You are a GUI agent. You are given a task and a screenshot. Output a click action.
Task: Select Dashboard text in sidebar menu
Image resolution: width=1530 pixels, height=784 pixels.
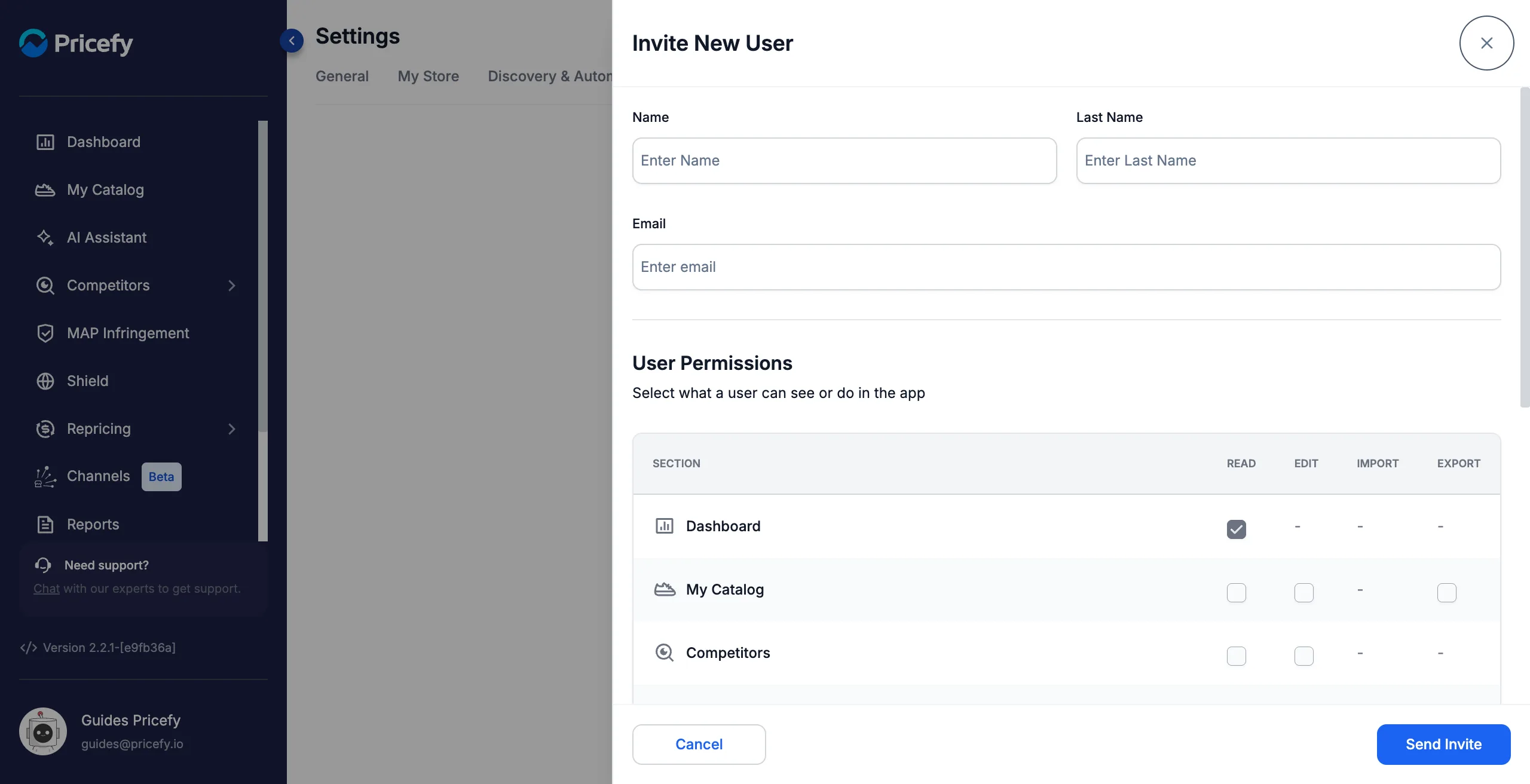click(x=103, y=142)
